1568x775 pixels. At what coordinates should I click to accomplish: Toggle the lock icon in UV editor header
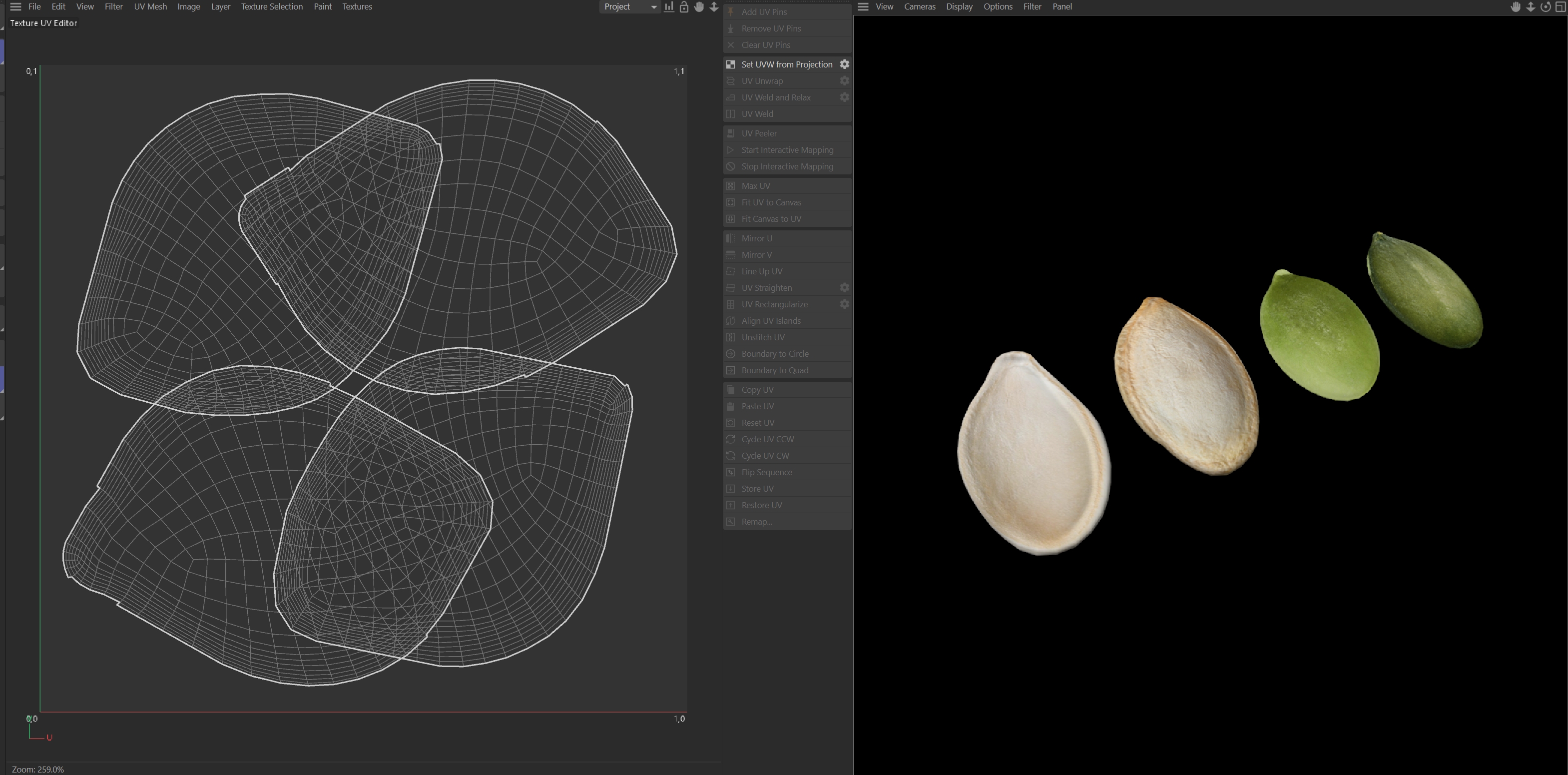point(683,6)
